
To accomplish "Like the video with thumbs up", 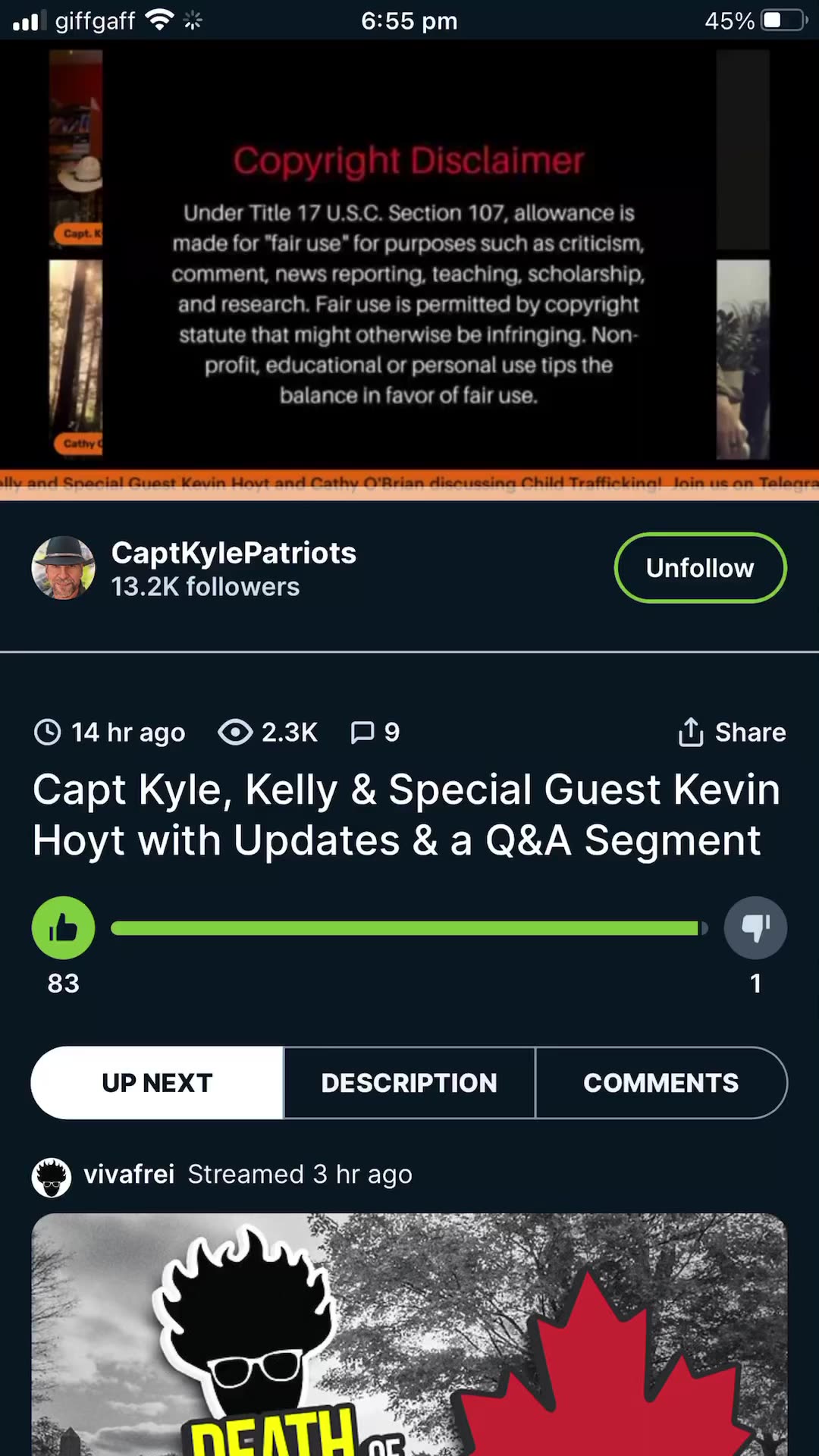I will (64, 927).
